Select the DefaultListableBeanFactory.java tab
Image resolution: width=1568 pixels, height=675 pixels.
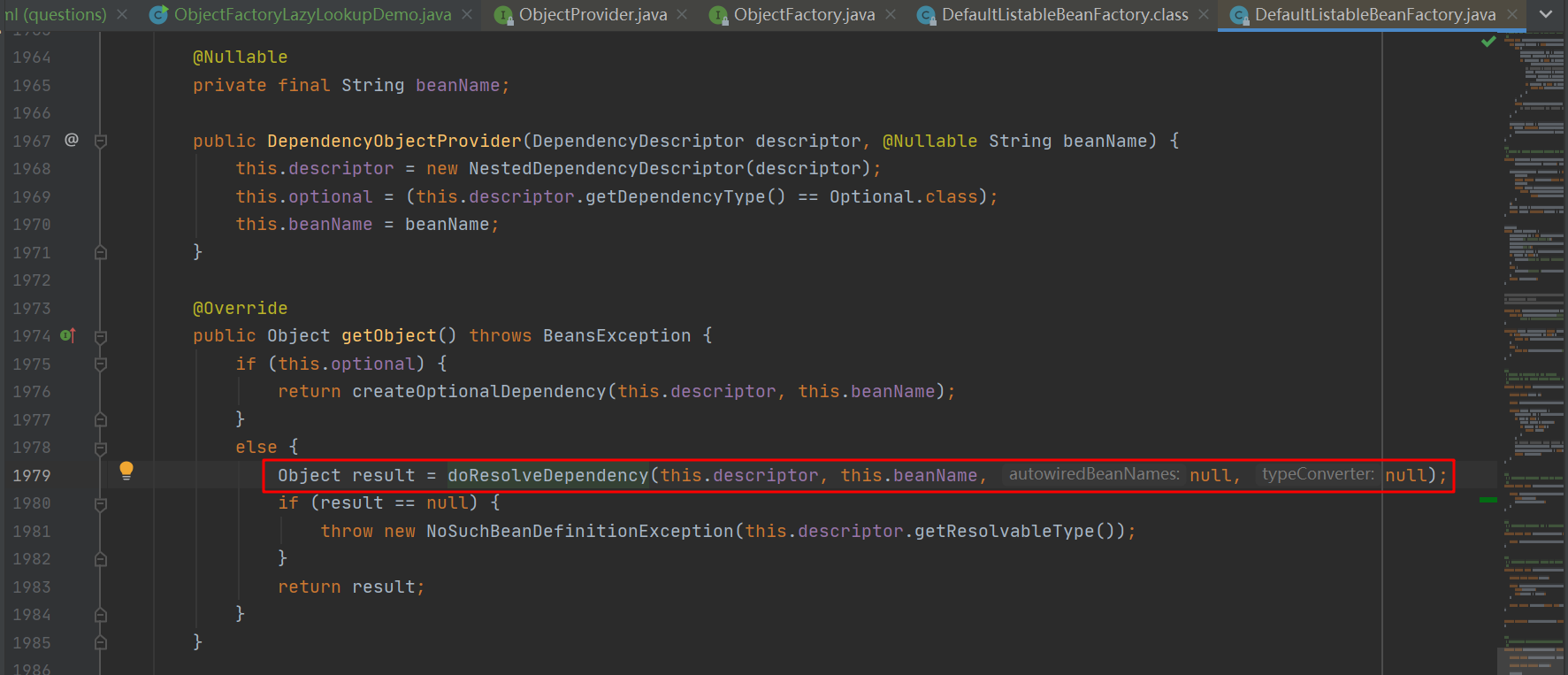[x=1375, y=14]
